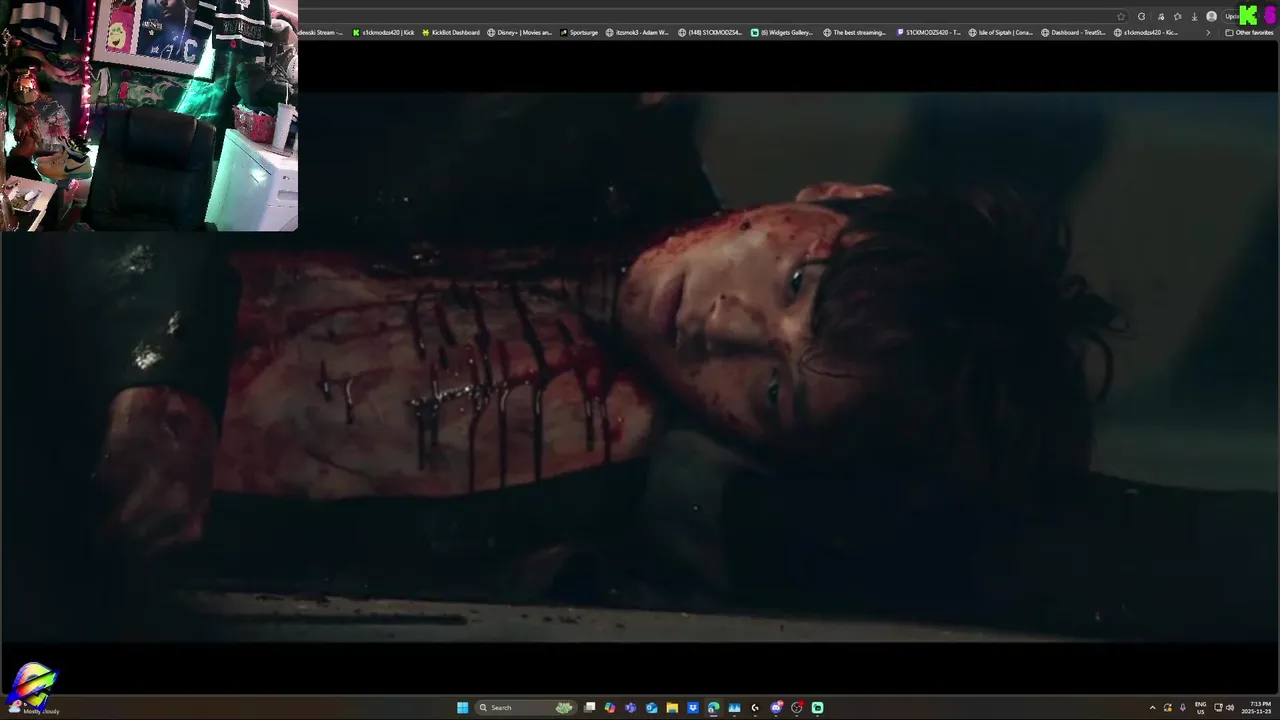Screen dimensions: 1280x720
Task: Switch to the Microsoft Edge taskbar icon
Action: [x=713, y=707]
